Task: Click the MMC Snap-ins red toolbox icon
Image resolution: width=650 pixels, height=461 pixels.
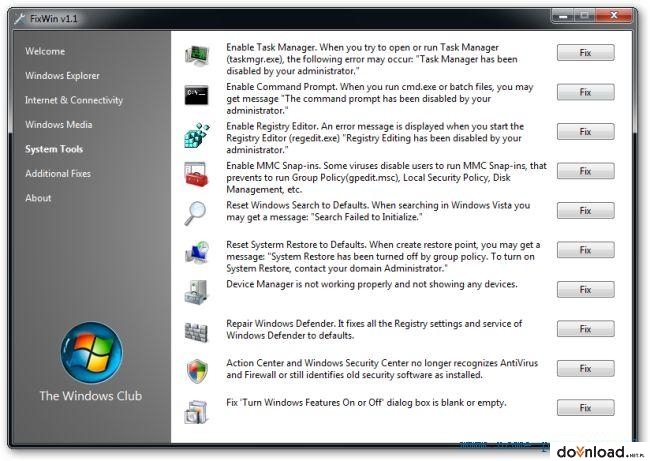Action: (196, 175)
